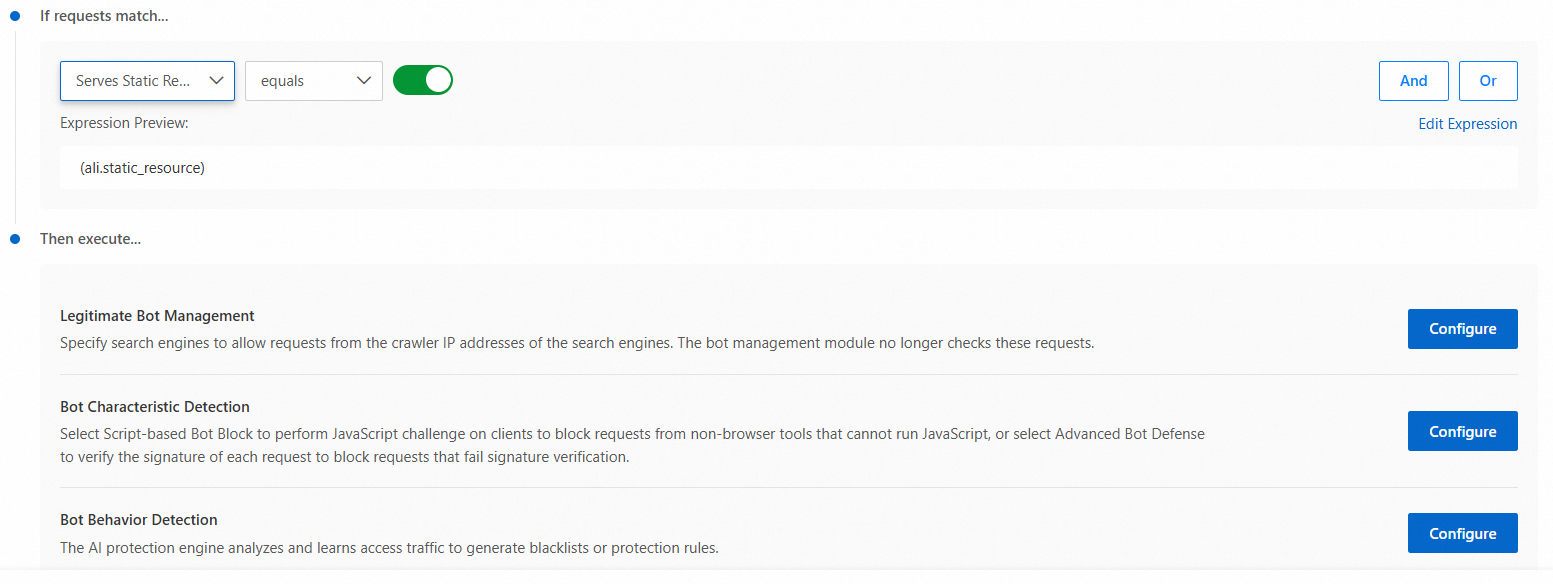Click the chevron arrow in Serves Static Resource field

216,81
